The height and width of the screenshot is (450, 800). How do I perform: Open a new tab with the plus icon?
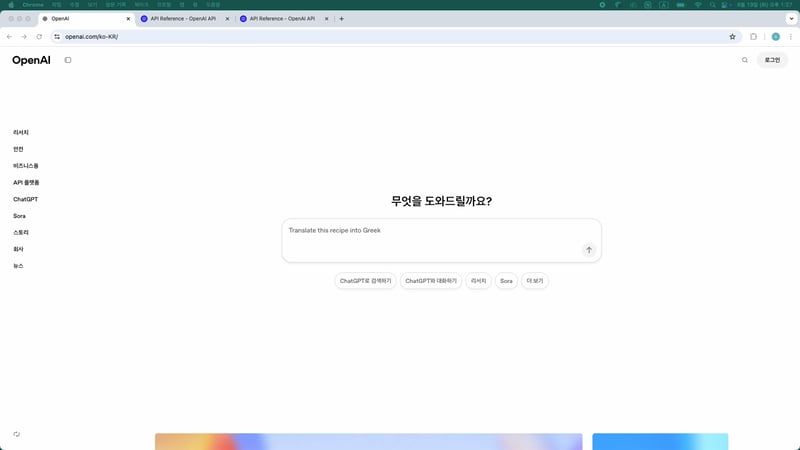click(x=342, y=18)
